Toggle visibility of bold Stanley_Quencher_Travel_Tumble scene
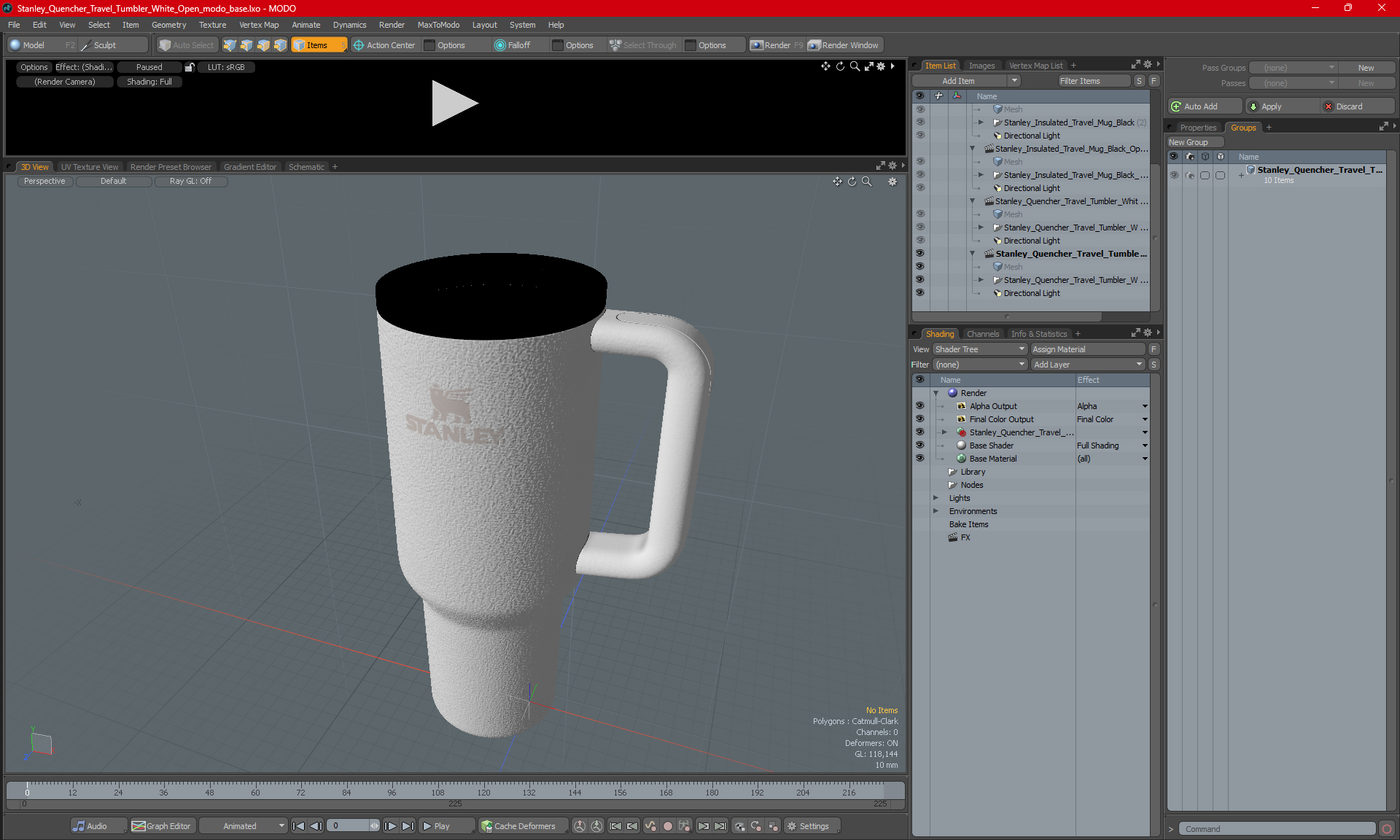This screenshot has height=840, width=1400. pos(919,254)
